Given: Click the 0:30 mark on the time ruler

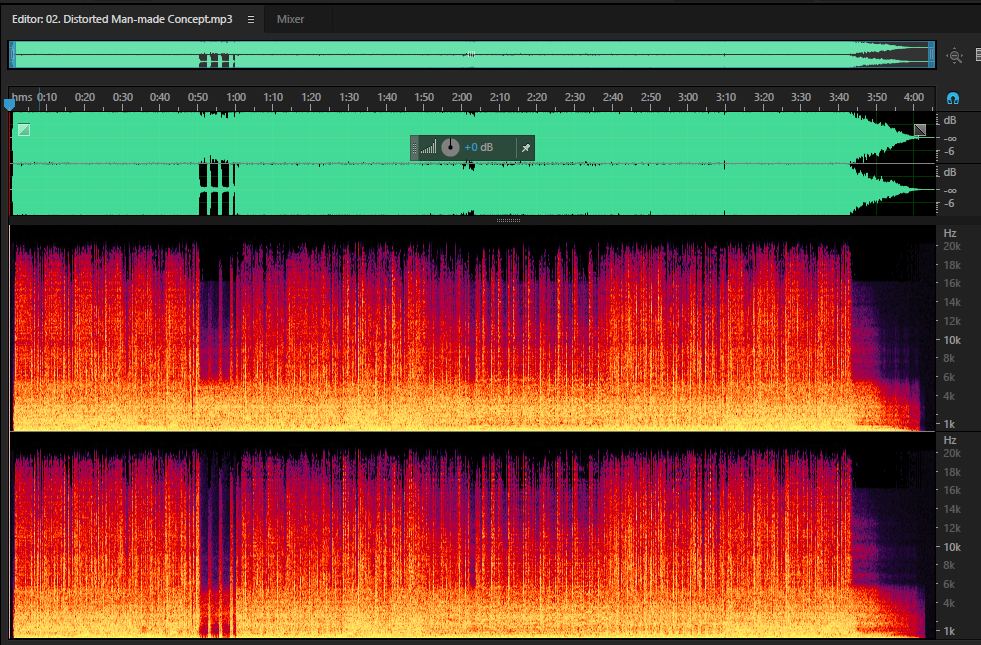Looking at the screenshot, I should tap(123, 97).
